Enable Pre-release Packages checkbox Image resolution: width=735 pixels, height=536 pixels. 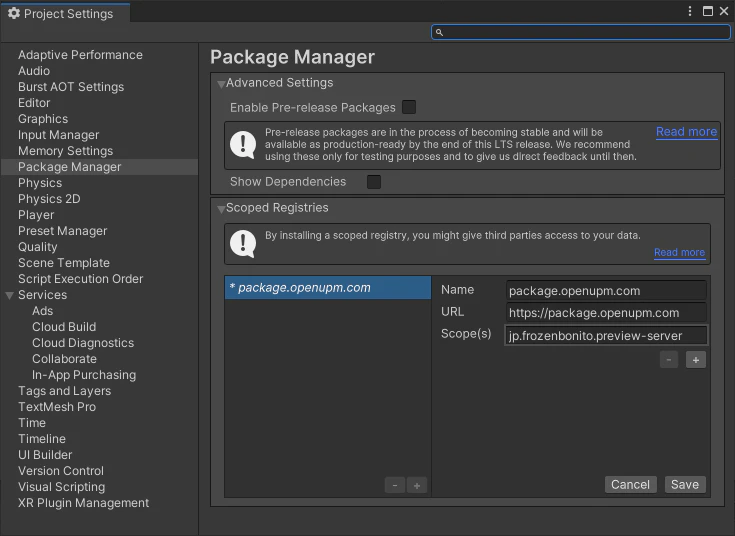tap(409, 107)
